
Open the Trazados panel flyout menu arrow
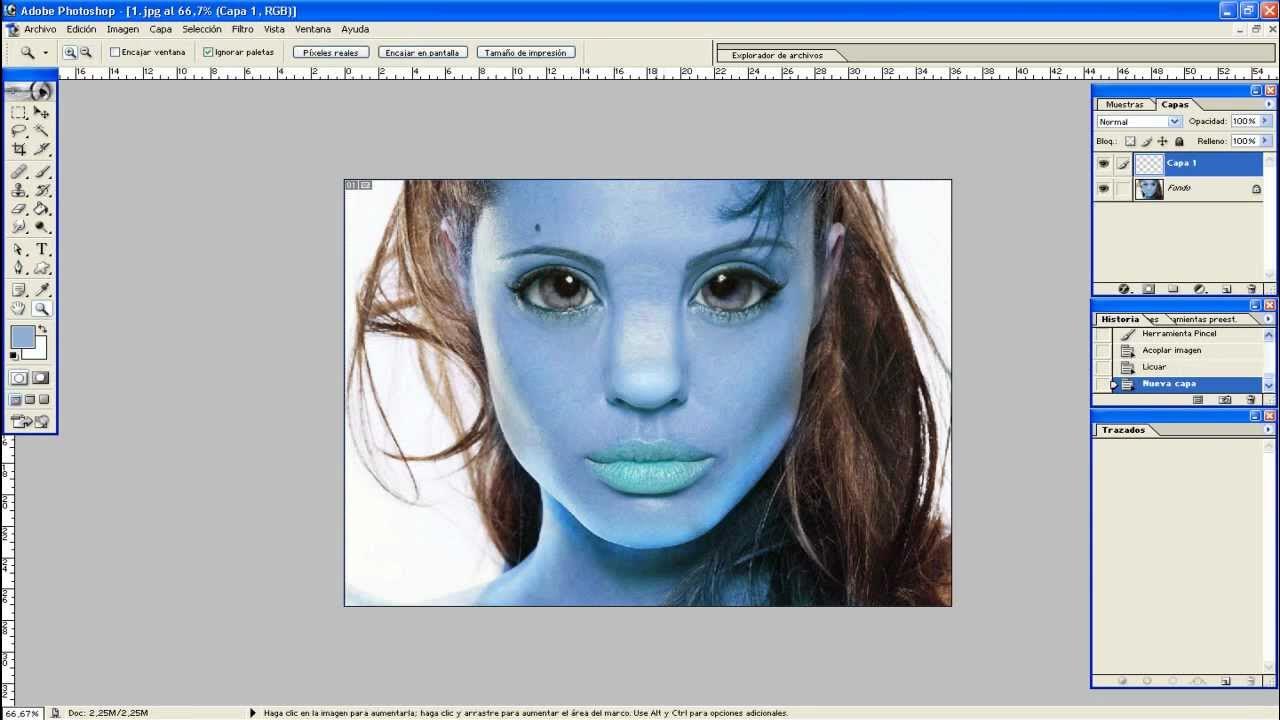1269,430
